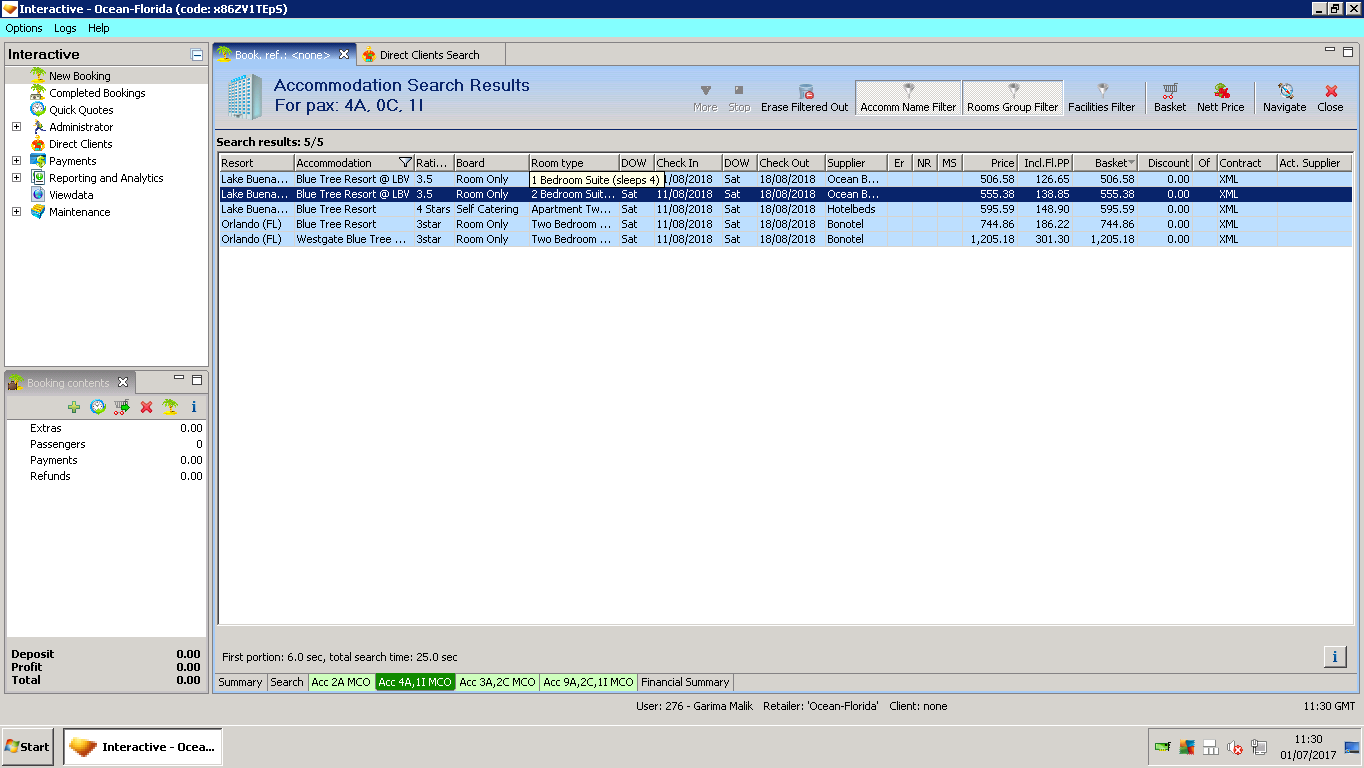Click the info button below the results
Image resolution: width=1364 pixels, height=768 pixels.
click(1335, 656)
